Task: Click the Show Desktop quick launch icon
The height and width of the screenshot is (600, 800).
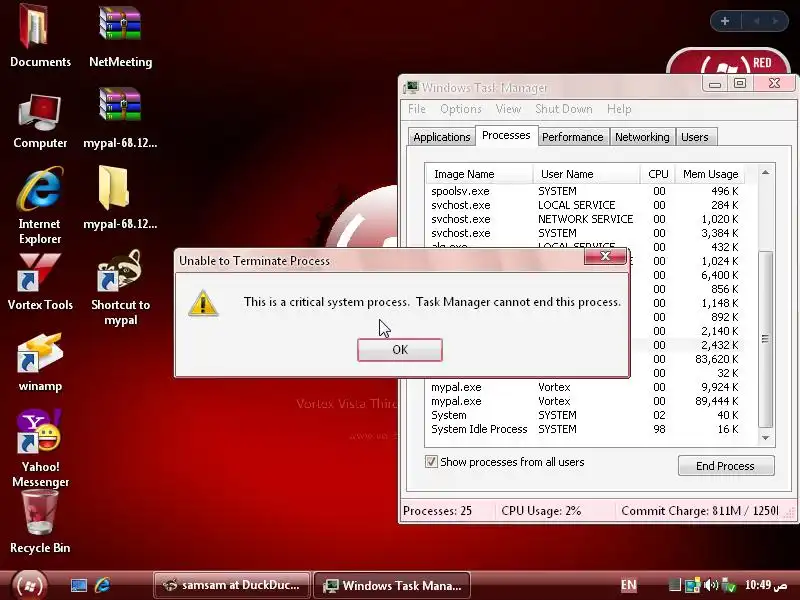Action: point(79,585)
